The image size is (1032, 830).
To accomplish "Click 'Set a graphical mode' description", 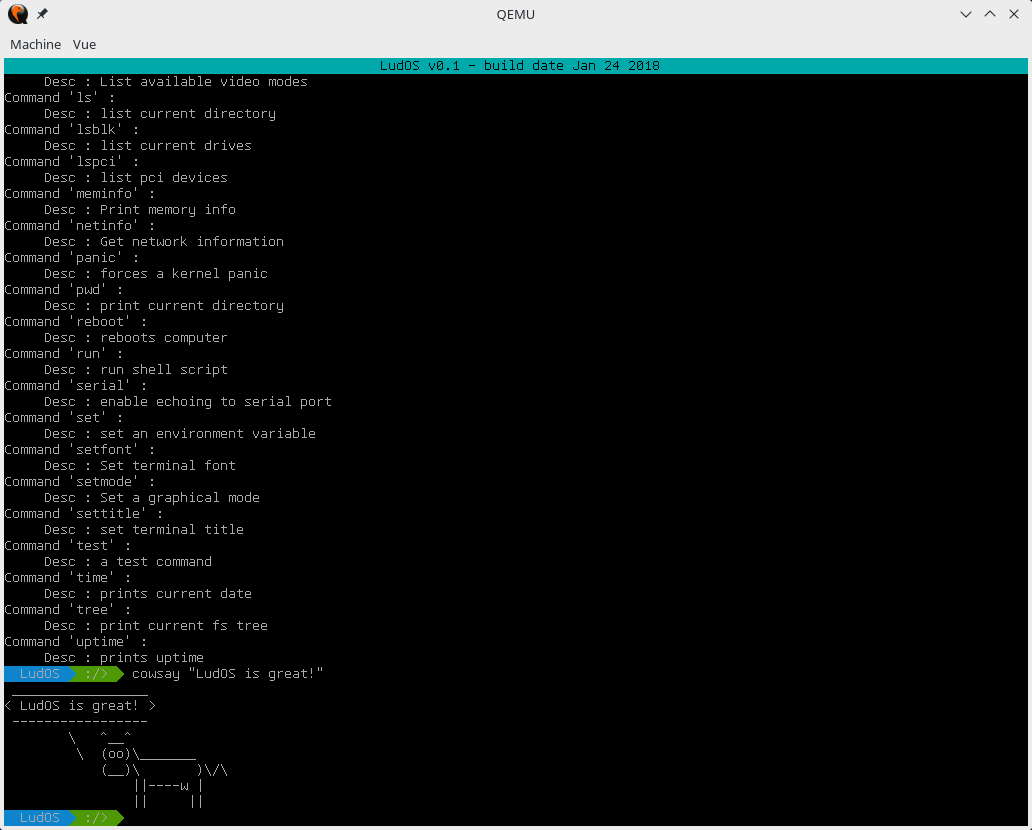I will pyautogui.click(x=180, y=498).
